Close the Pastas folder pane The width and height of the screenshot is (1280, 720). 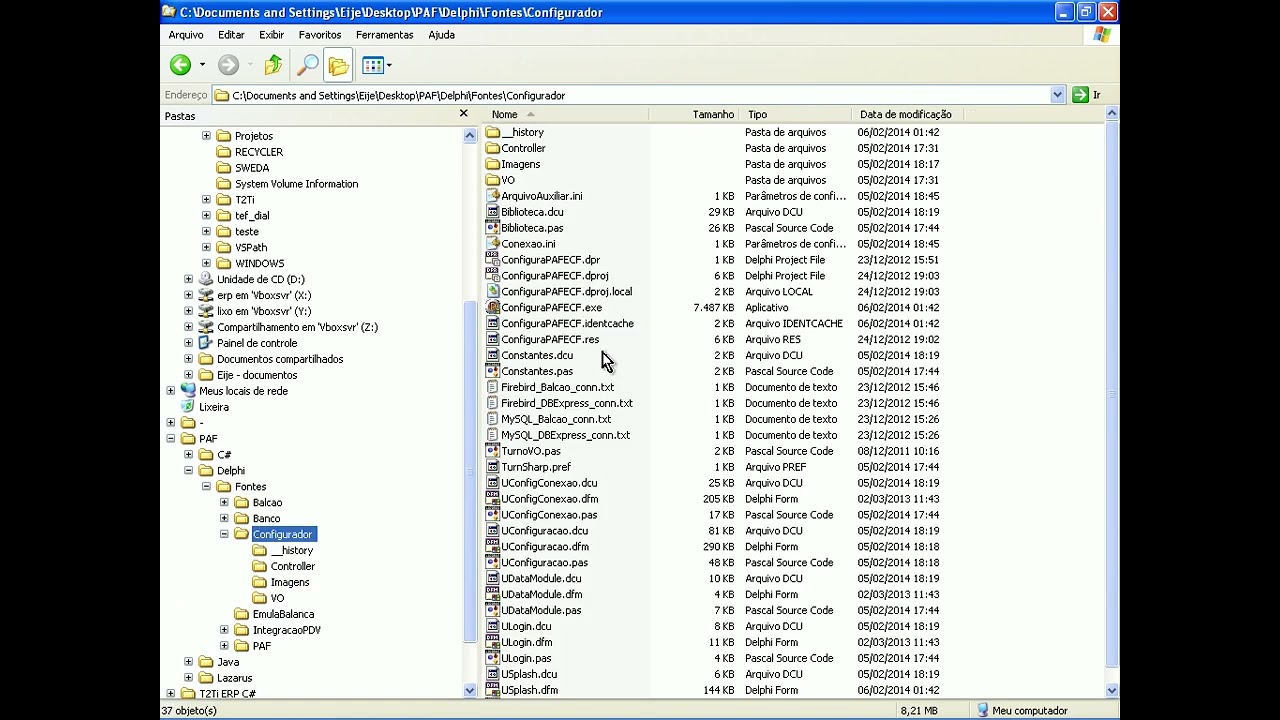(x=463, y=114)
